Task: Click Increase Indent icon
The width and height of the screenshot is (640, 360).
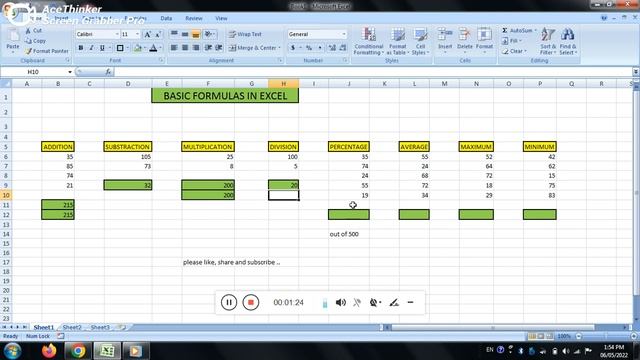Action: tap(219, 48)
